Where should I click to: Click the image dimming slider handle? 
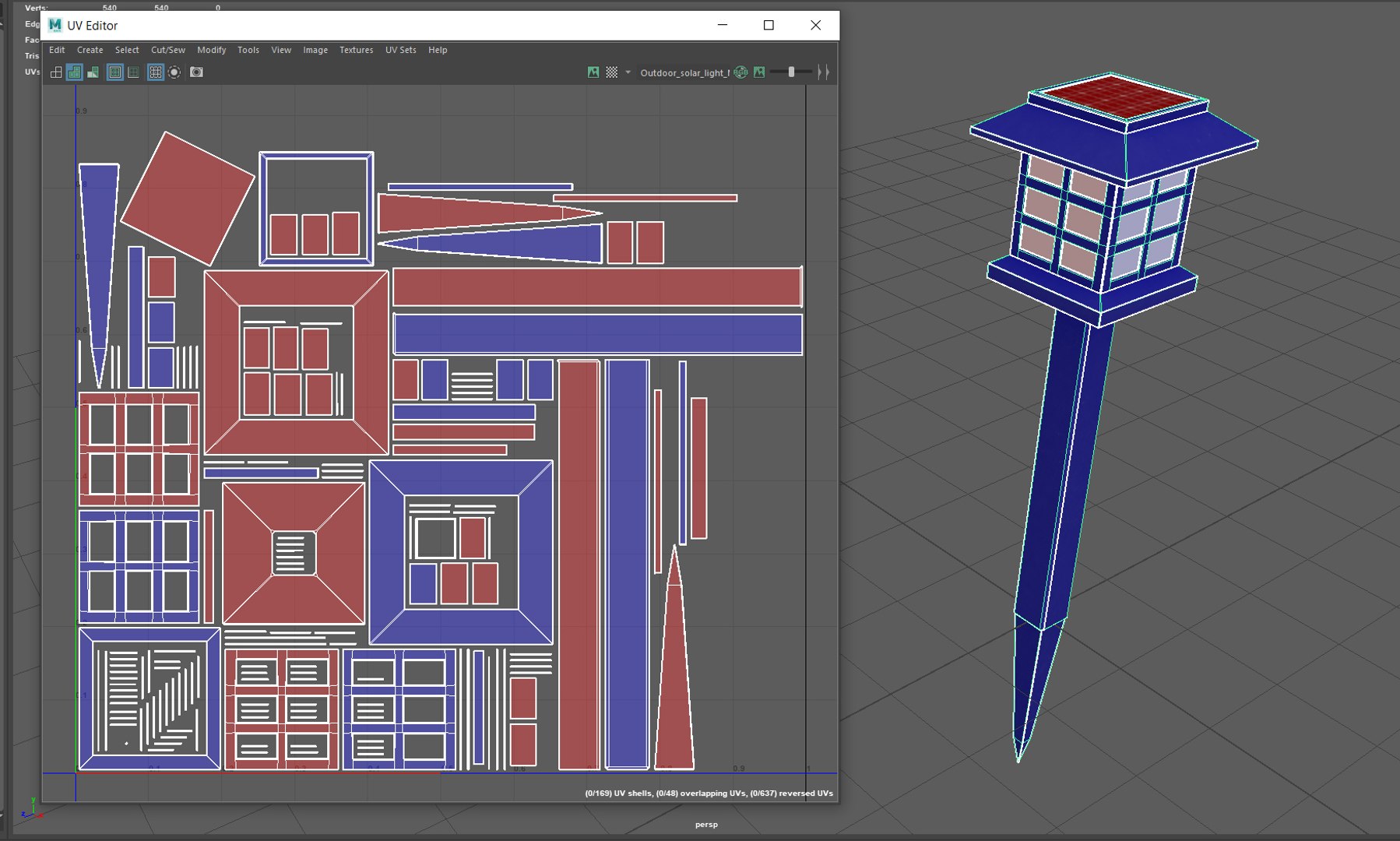click(791, 72)
